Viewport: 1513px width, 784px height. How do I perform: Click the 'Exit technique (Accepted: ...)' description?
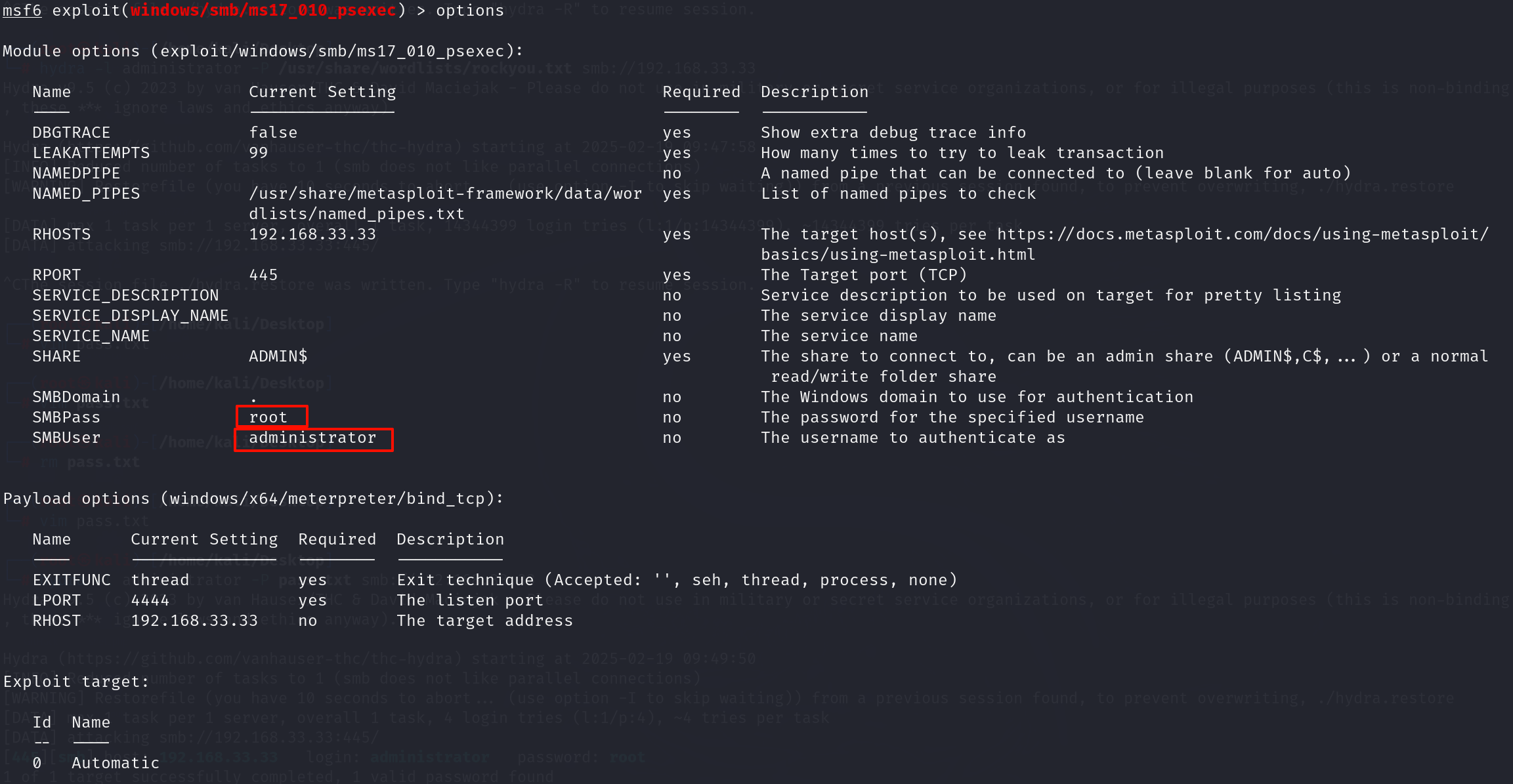pyautogui.click(x=677, y=580)
